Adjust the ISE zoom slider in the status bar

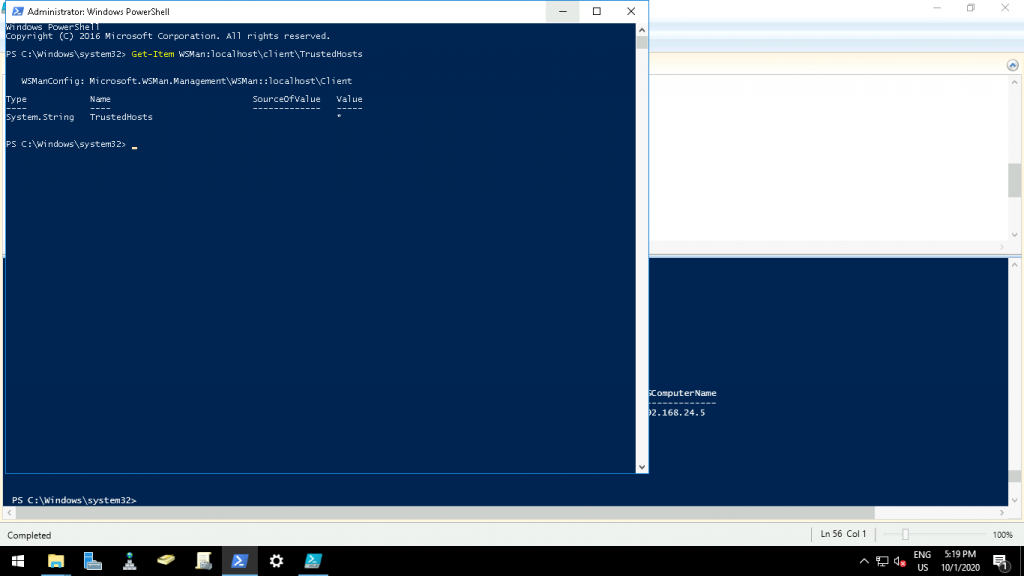[x=905, y=535]
